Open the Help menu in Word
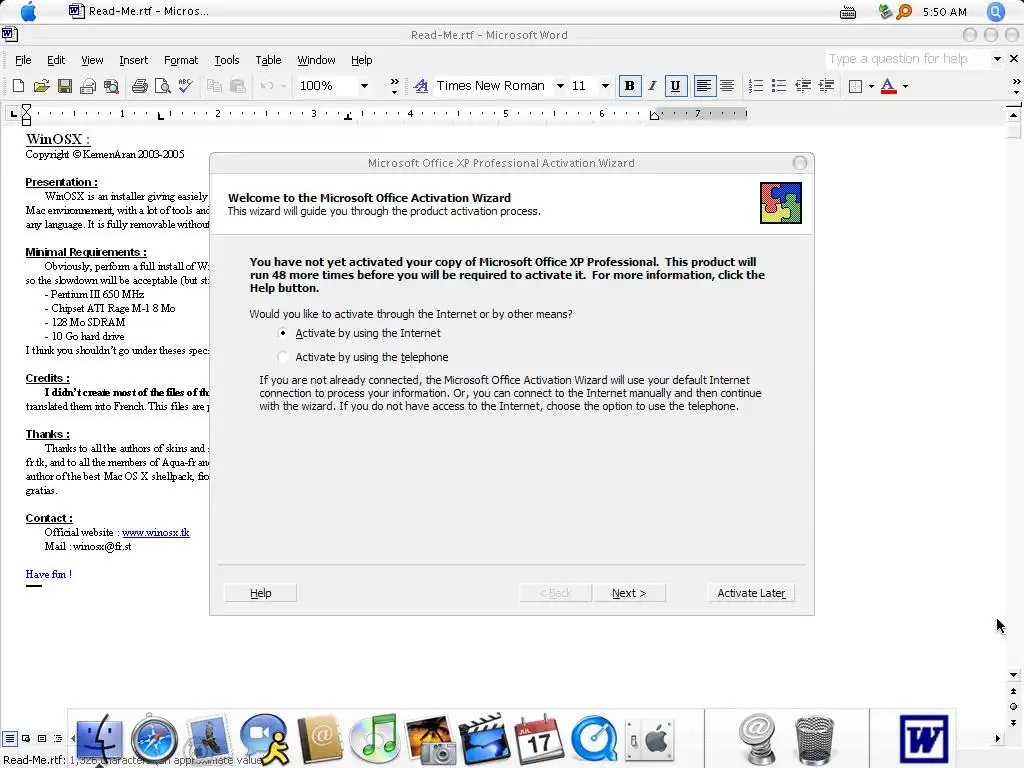 (x=361, y=60)
